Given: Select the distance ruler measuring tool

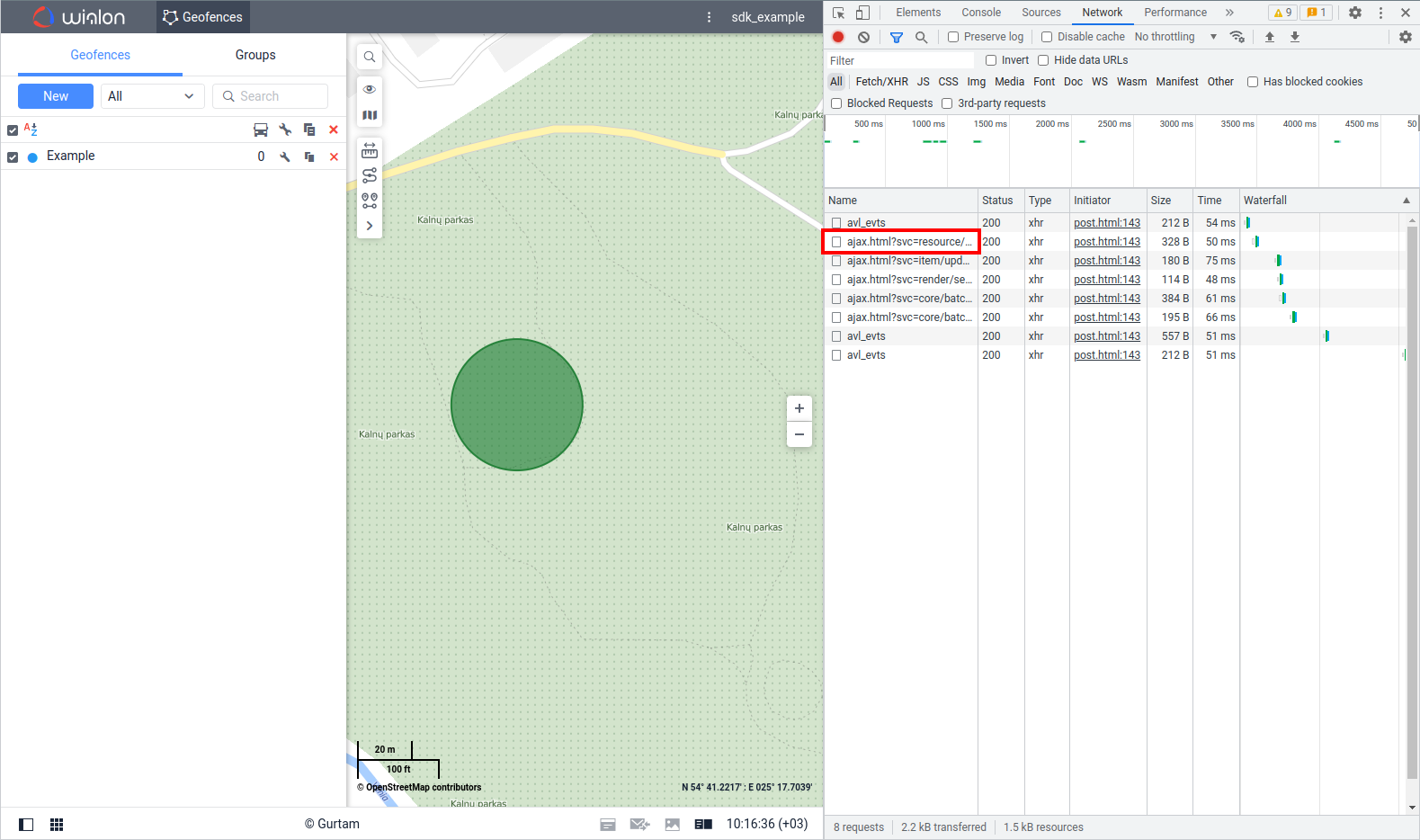Looking at the screenshot, I should [370, 150].
